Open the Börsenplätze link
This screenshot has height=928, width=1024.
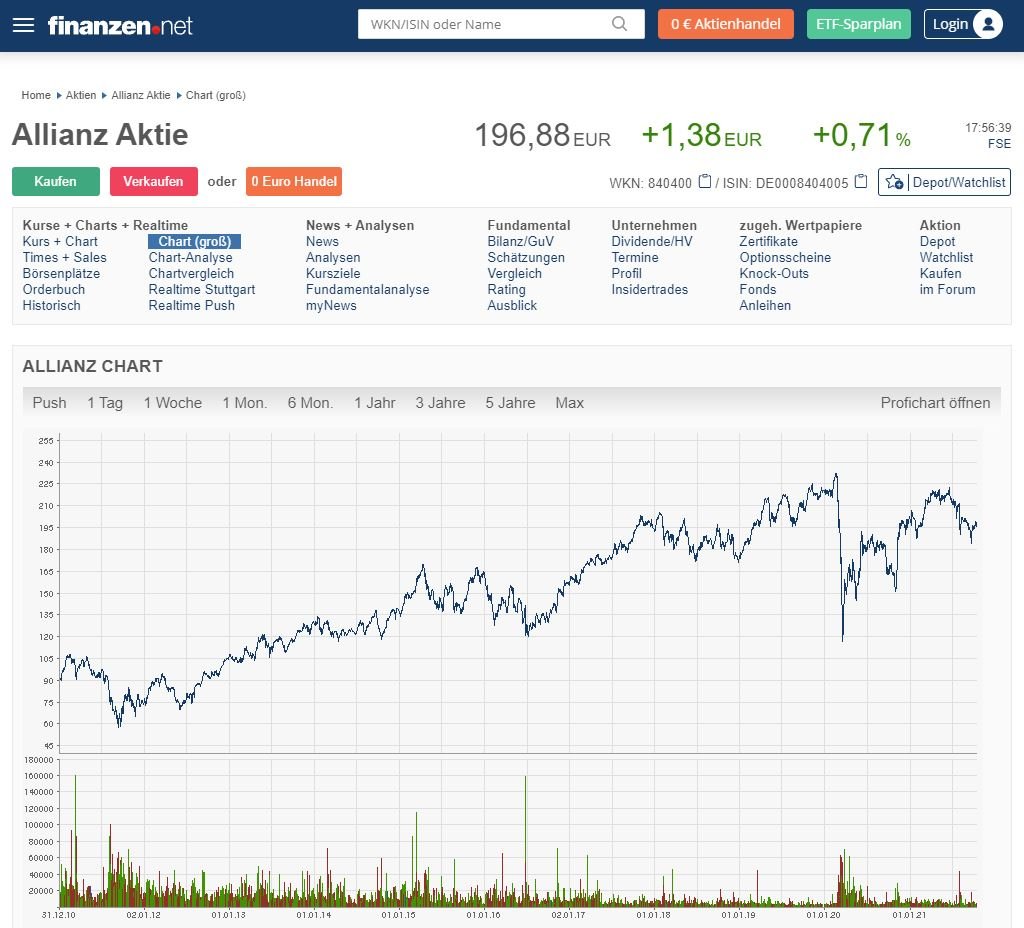point(61,274)
